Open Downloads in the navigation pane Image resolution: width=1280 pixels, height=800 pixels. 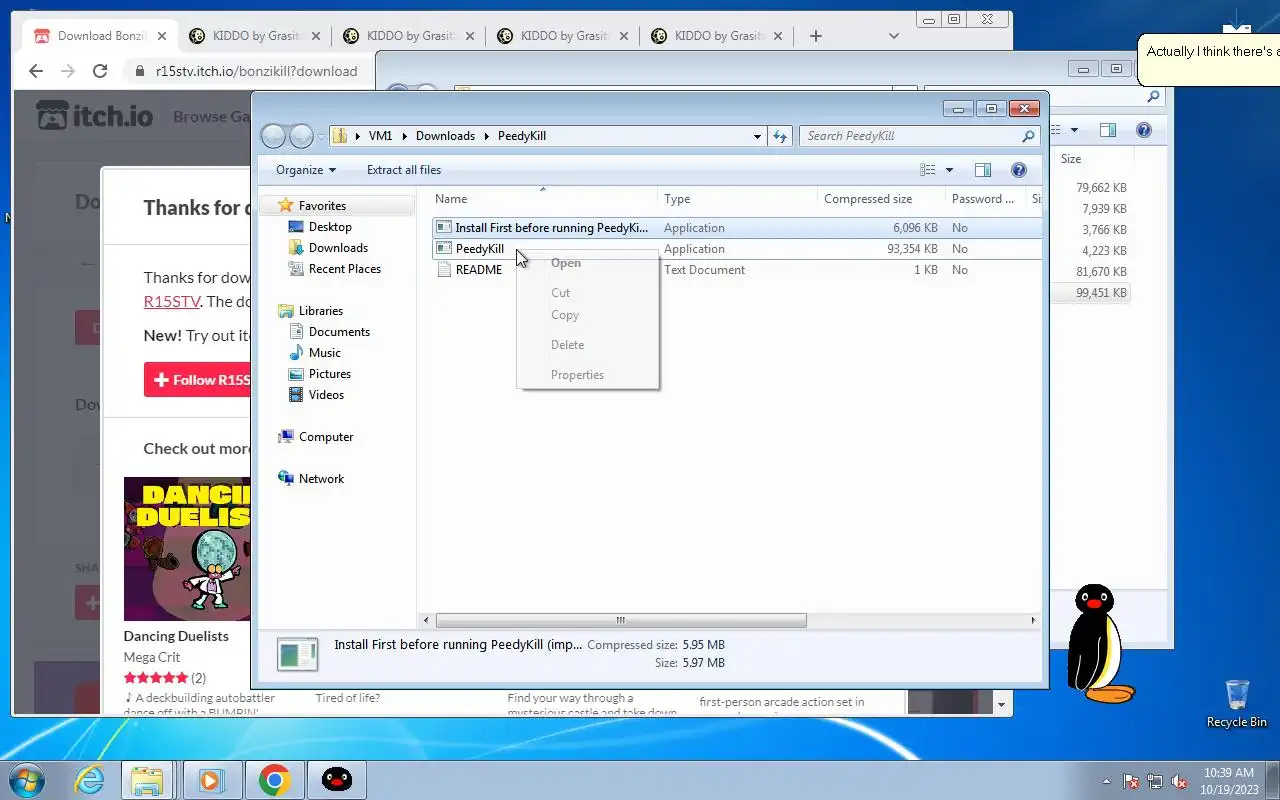(338, 248)
